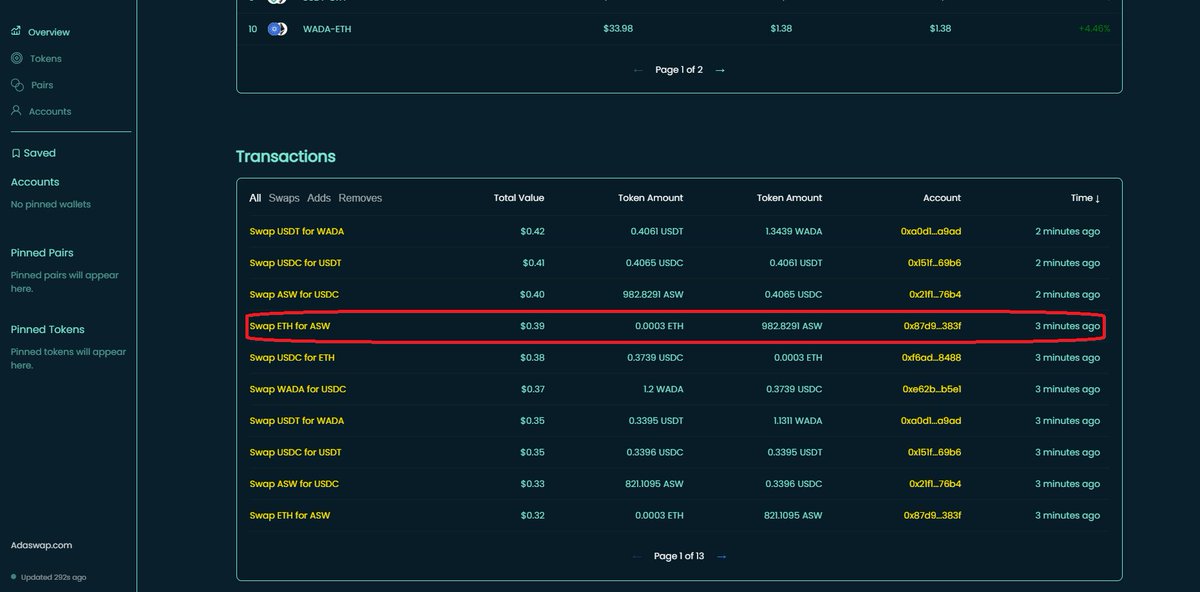Open account 0x87d9...383f in $0.39 row
The width and height of the screenshot is (1200, 592).
[932, 326]
